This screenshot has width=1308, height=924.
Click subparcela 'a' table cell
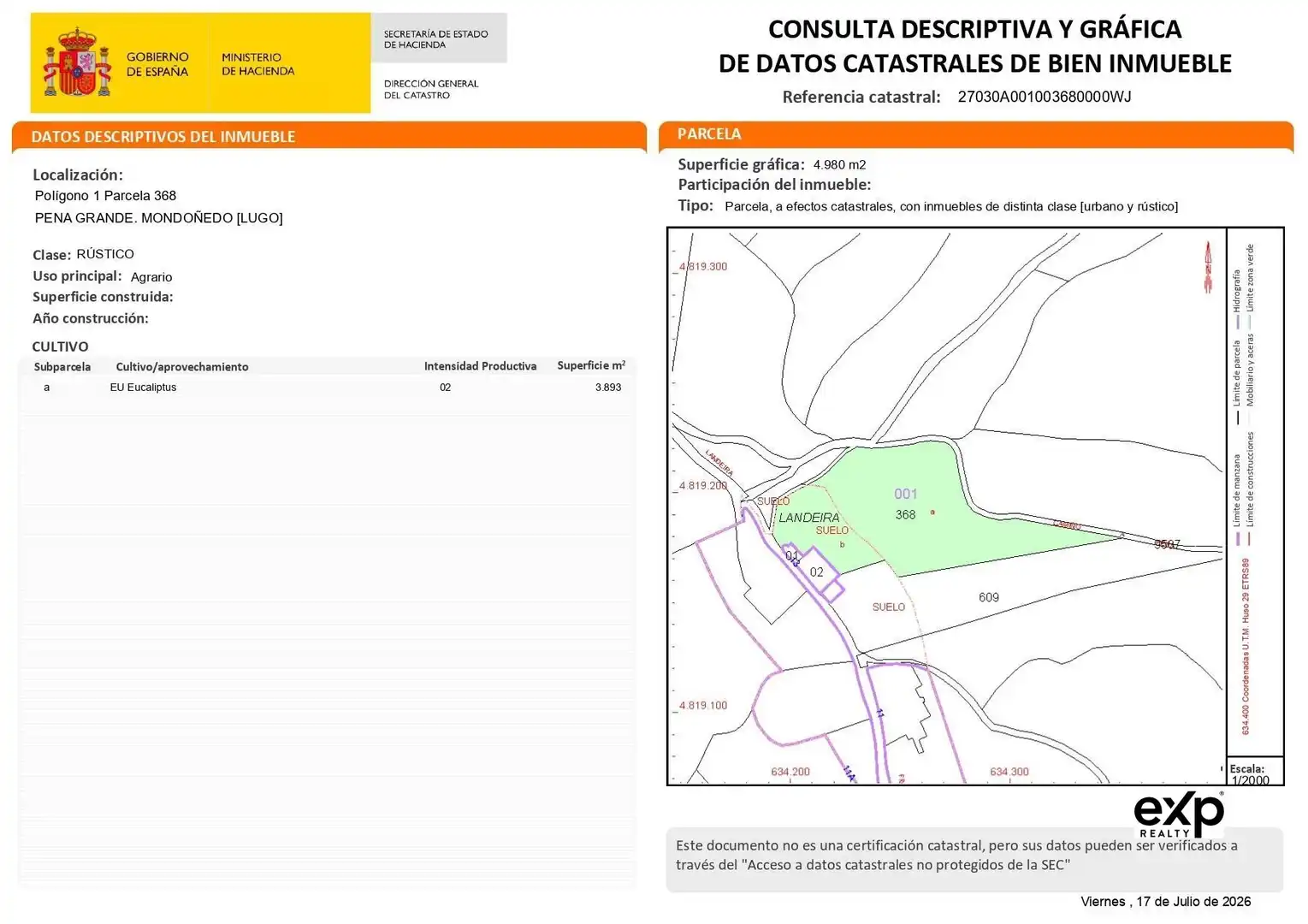point(47,388)
